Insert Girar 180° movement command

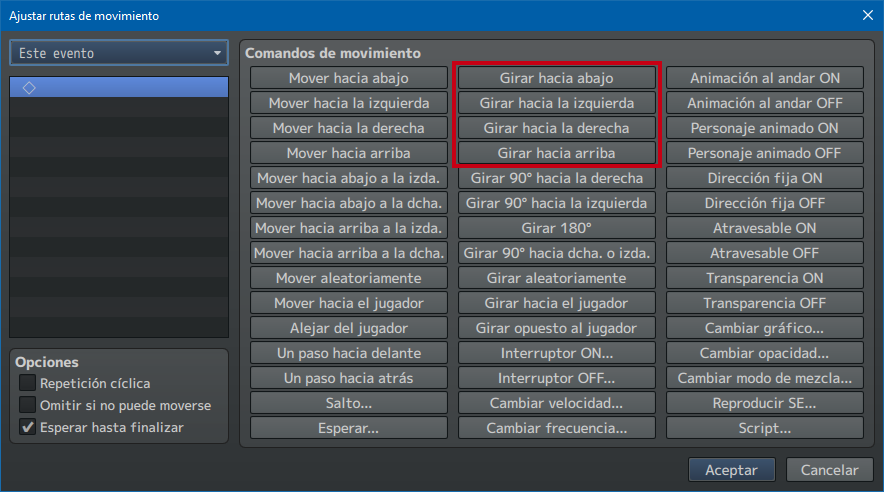click(556, 228)
